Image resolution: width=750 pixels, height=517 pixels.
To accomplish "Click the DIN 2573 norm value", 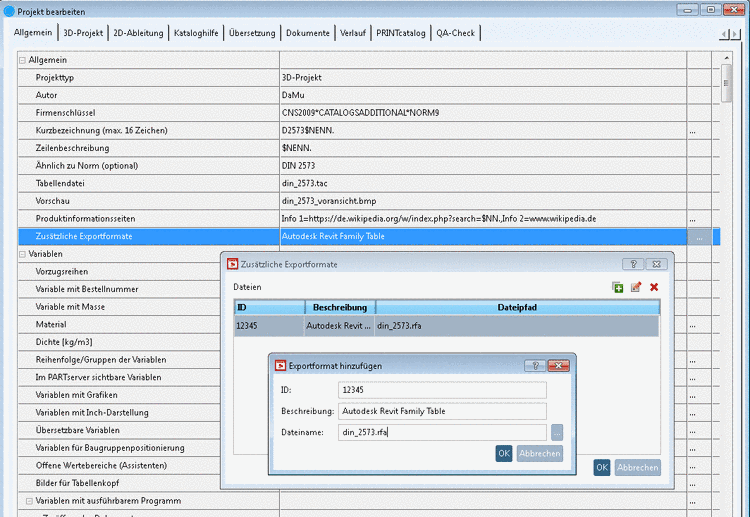I will [298, 166].
